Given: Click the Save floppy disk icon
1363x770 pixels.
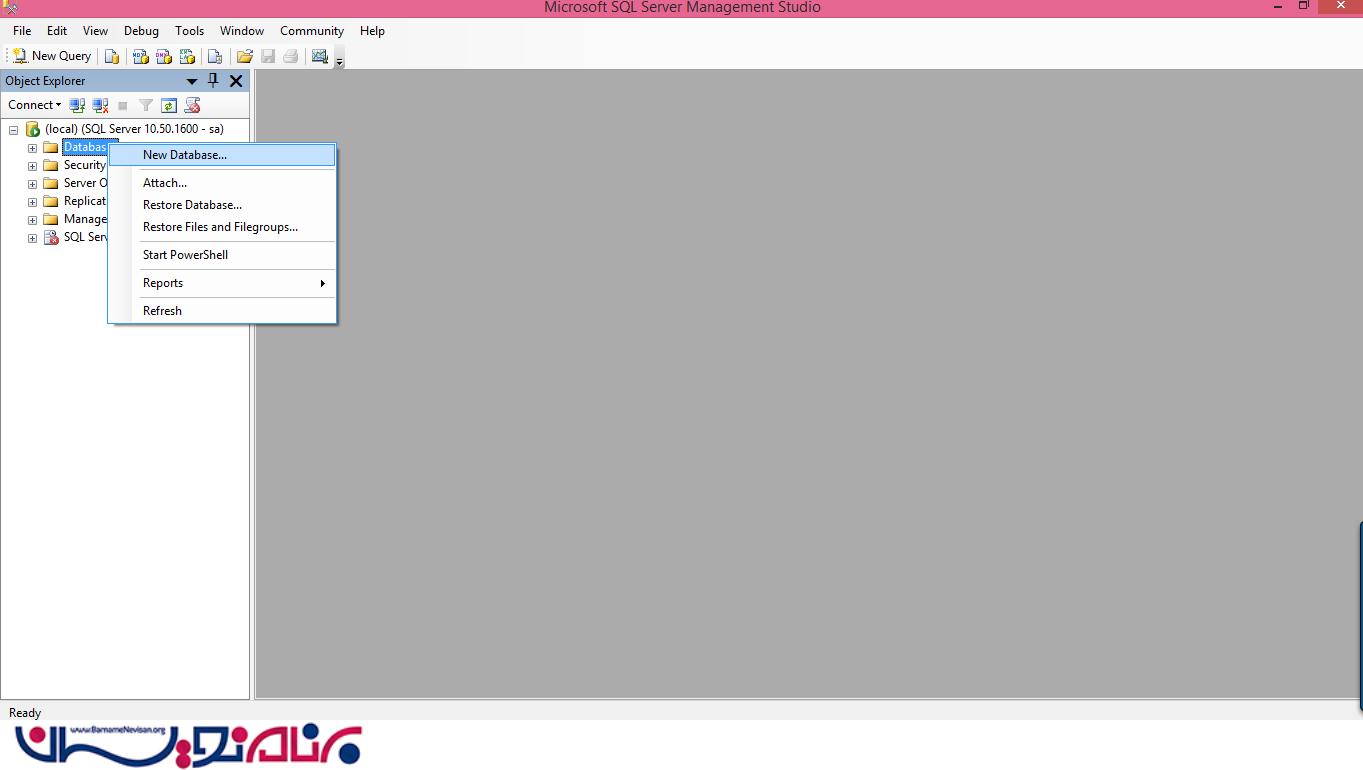Looking at the screenshot, I should [x=268, y=57].
